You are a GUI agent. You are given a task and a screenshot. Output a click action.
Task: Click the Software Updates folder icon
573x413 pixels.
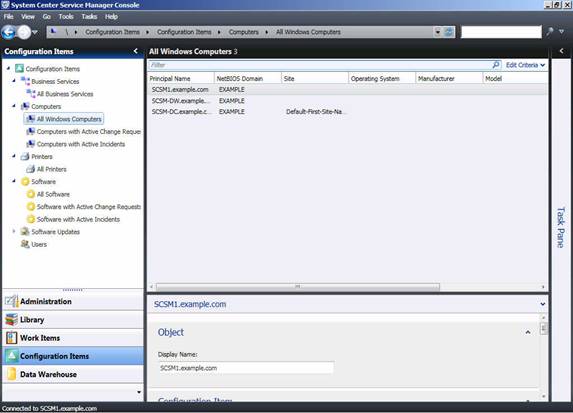25,232
